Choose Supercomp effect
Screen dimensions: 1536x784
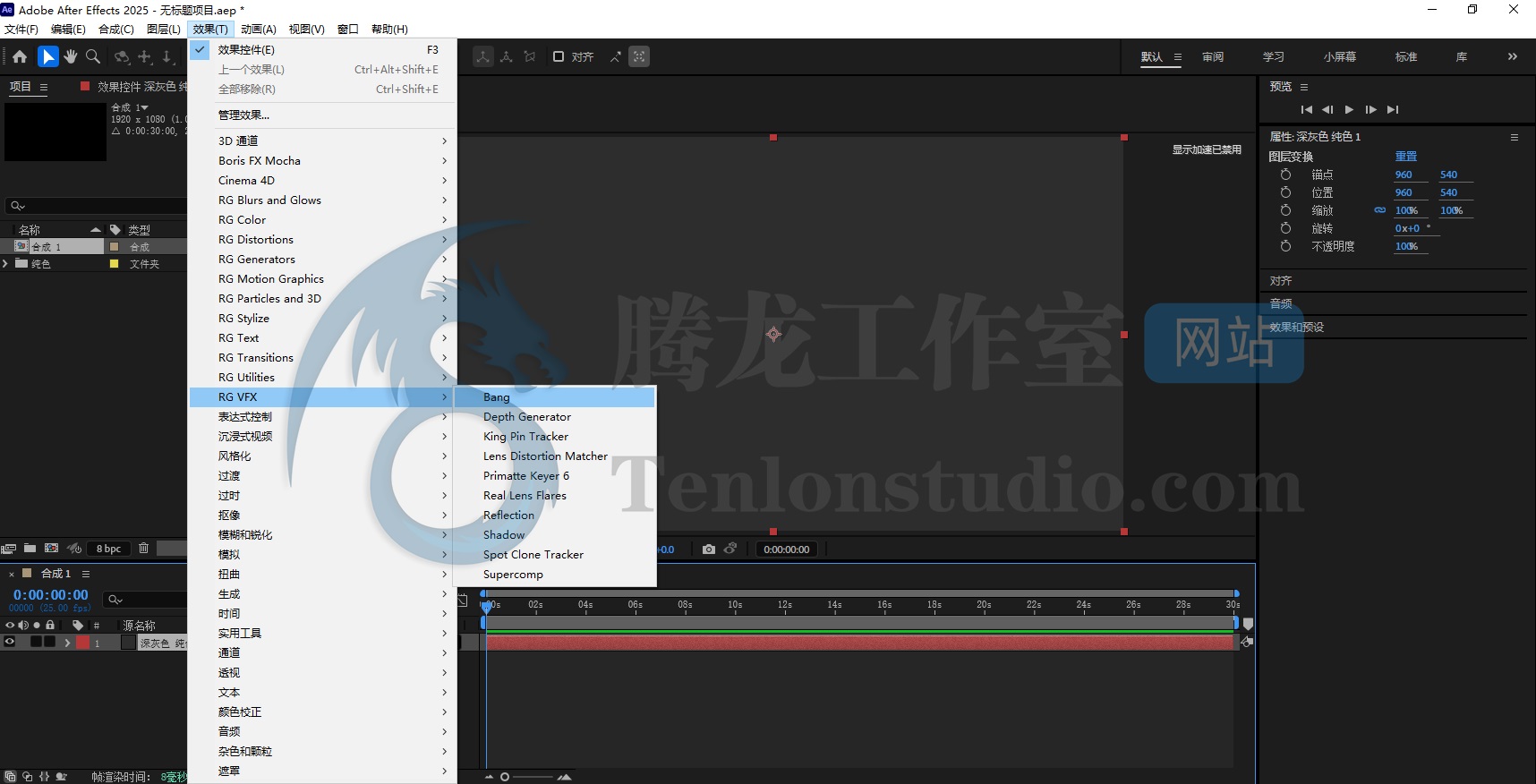pos(555,575)
